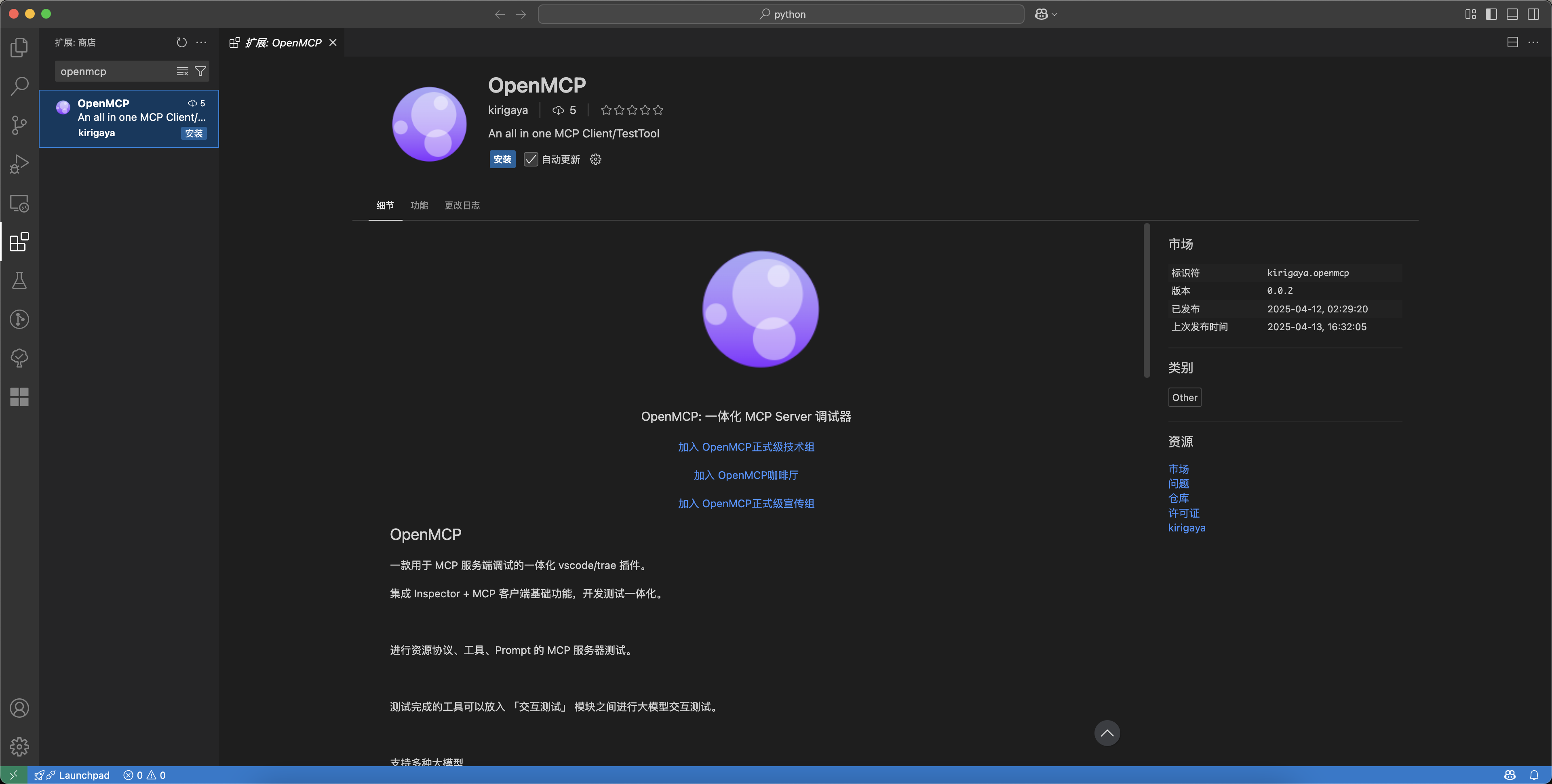
Task: Open Copilot chat dropdown arrow
Action: click(1055, 15)
